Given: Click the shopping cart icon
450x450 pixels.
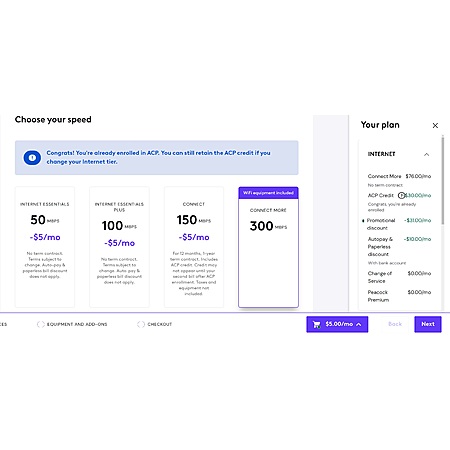Looking at the screenshot, I should coord(316,324).
